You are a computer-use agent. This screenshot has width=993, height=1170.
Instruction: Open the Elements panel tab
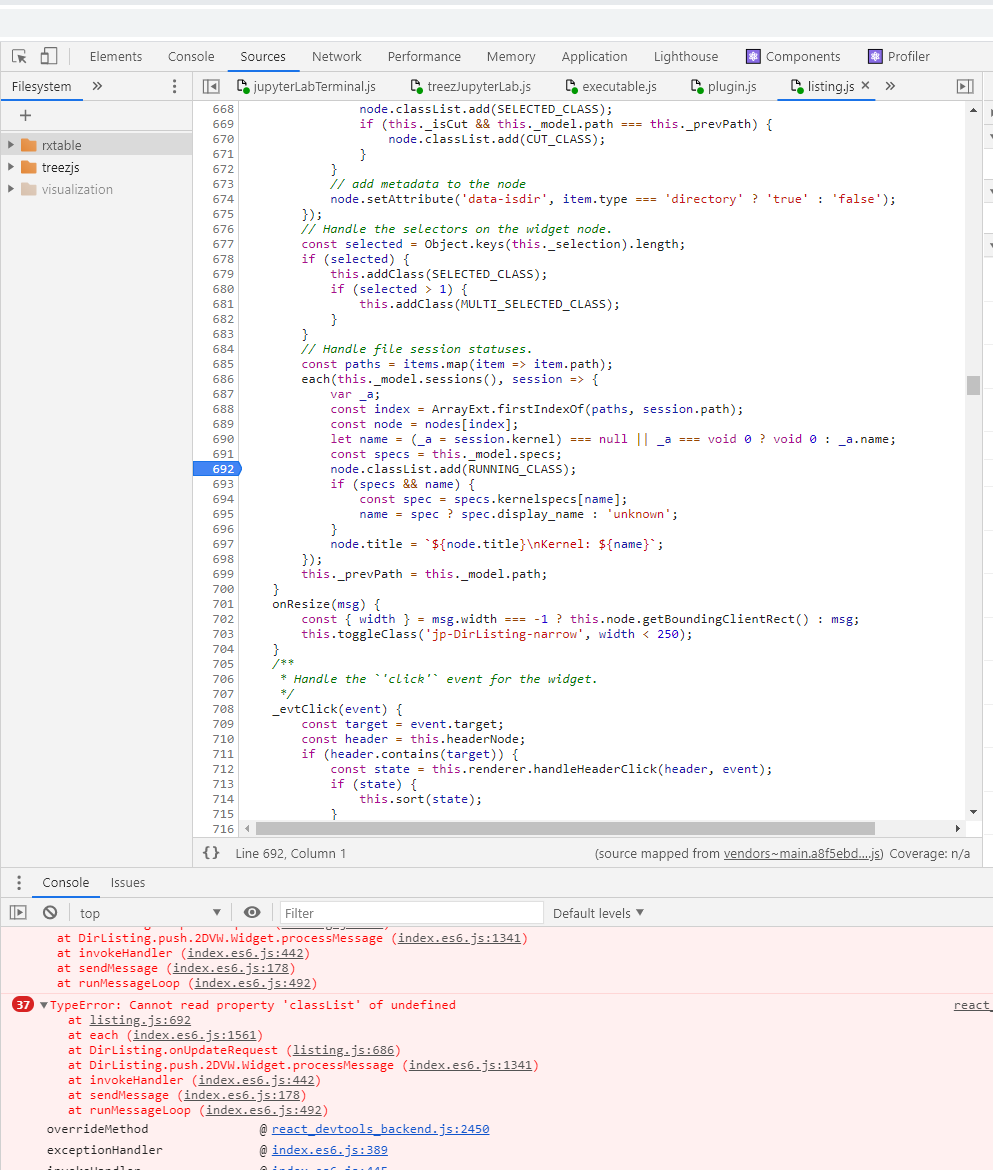tap(116, 57)
